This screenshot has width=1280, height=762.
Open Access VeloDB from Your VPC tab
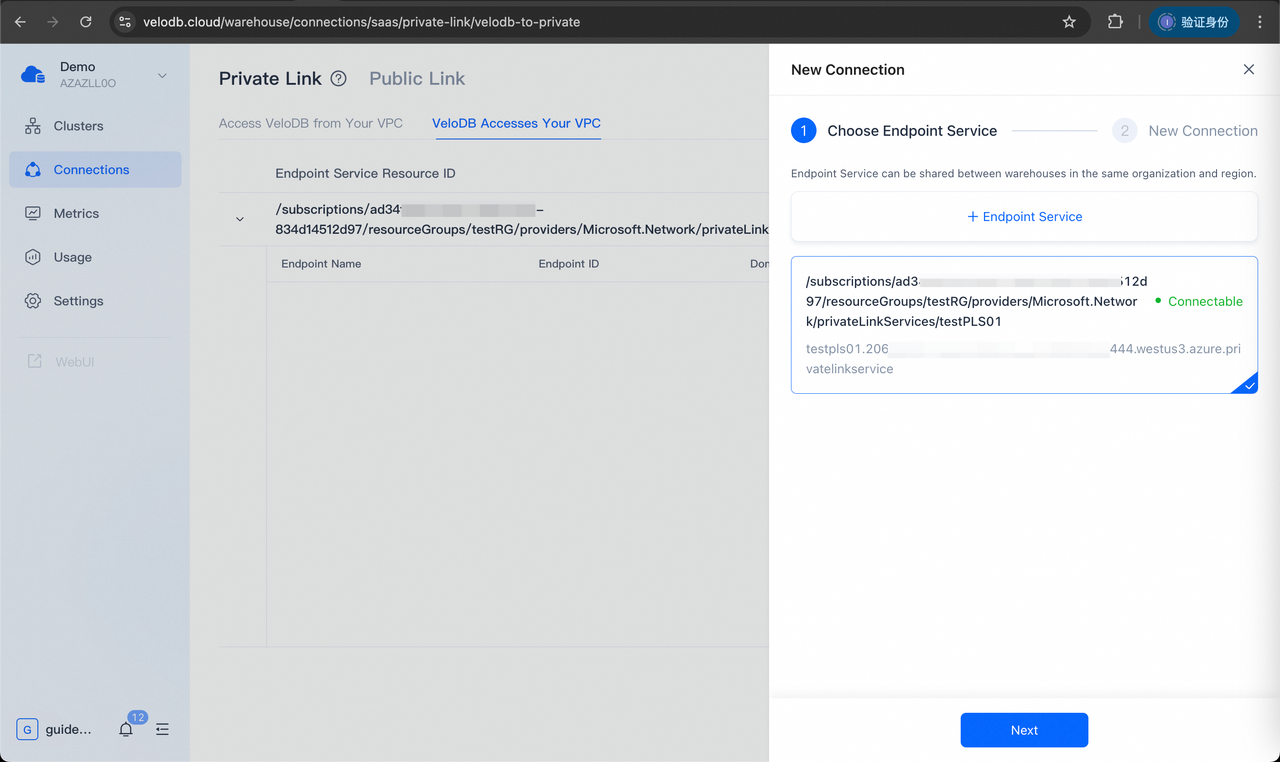(310, 122)
